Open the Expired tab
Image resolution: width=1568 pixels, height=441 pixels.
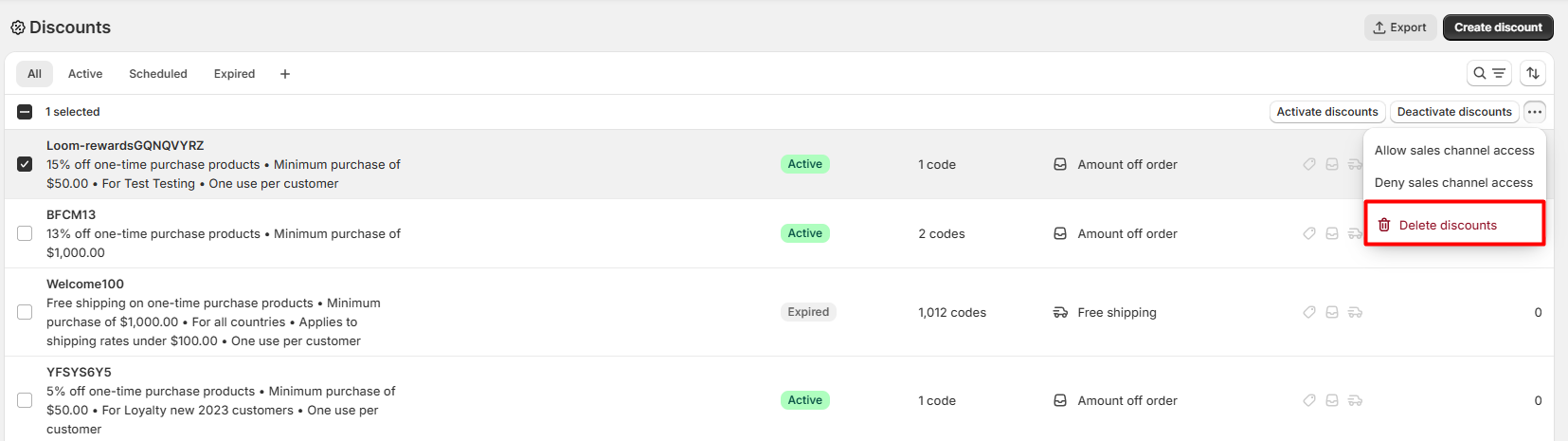234,74
